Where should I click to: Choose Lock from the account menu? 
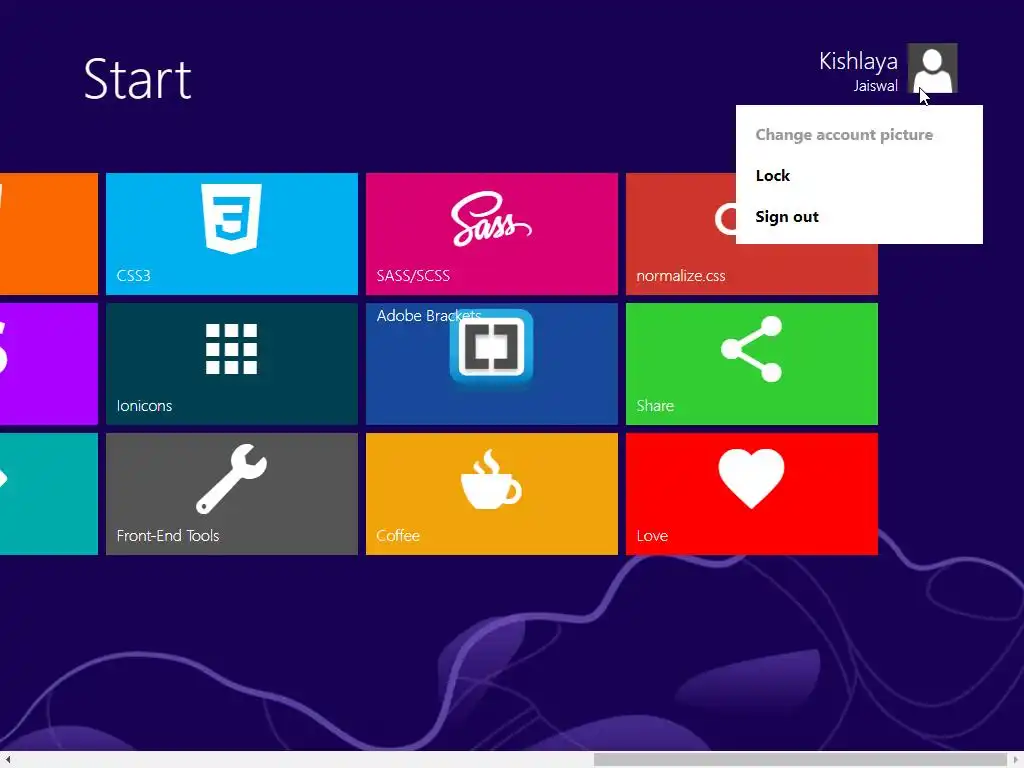point(773,176)
